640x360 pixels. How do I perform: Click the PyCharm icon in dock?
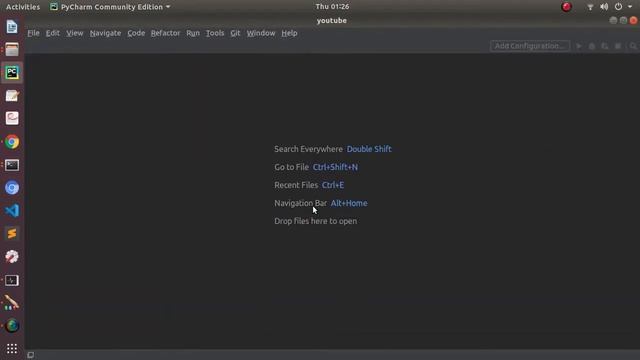click(x=12, y=73)
